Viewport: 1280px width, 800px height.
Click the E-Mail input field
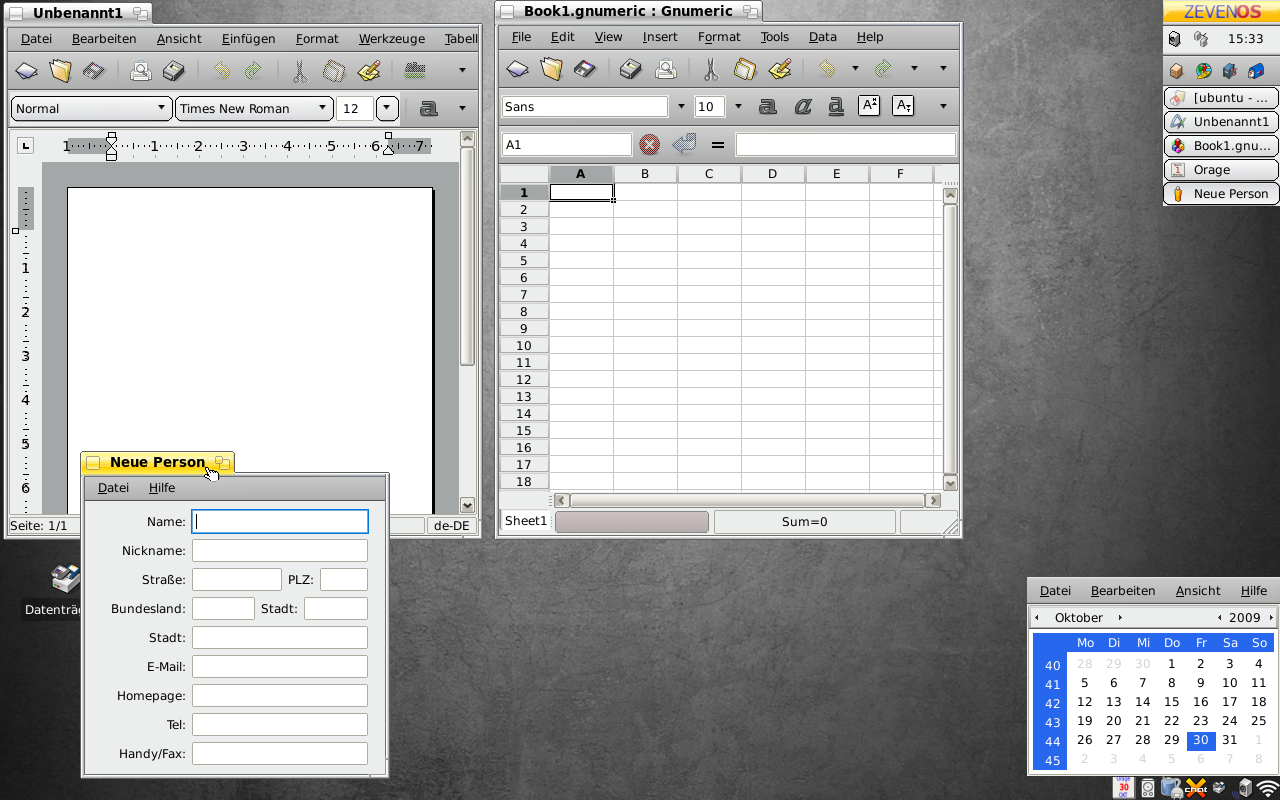[x=280, y=666]
